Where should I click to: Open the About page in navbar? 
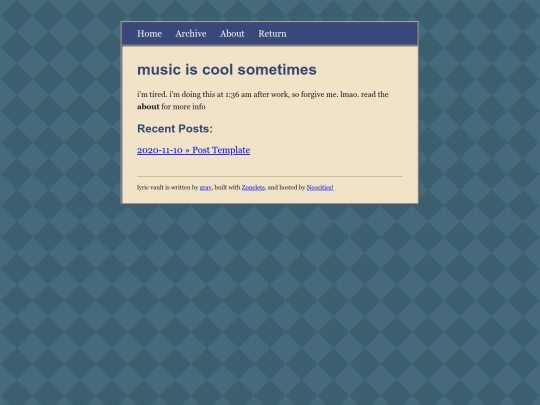232,34
